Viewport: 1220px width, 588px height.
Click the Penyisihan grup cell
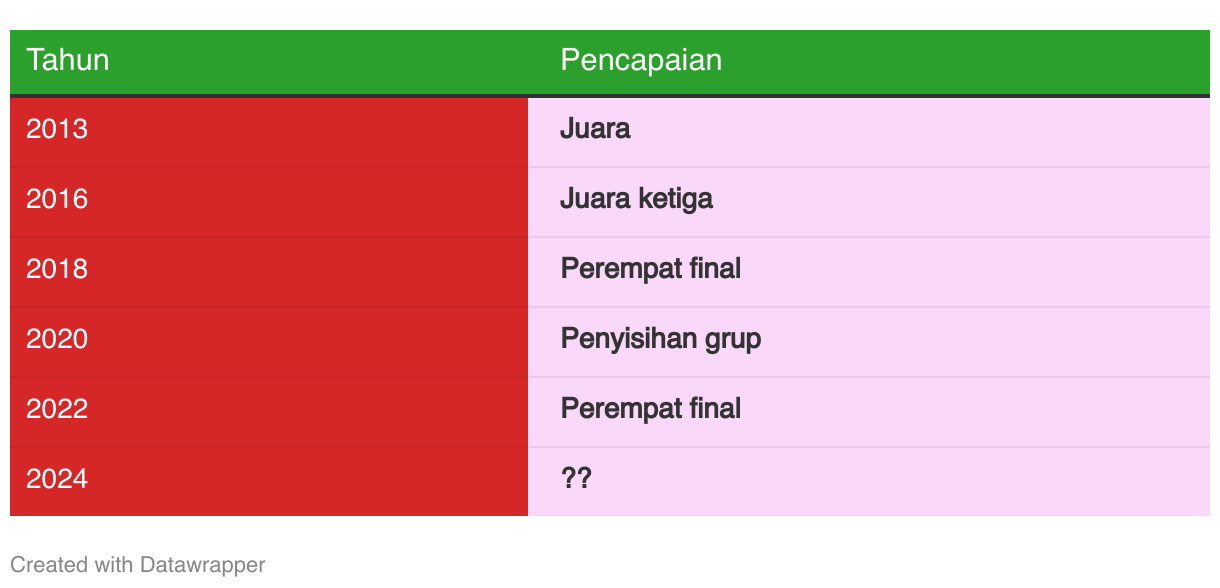869,342
